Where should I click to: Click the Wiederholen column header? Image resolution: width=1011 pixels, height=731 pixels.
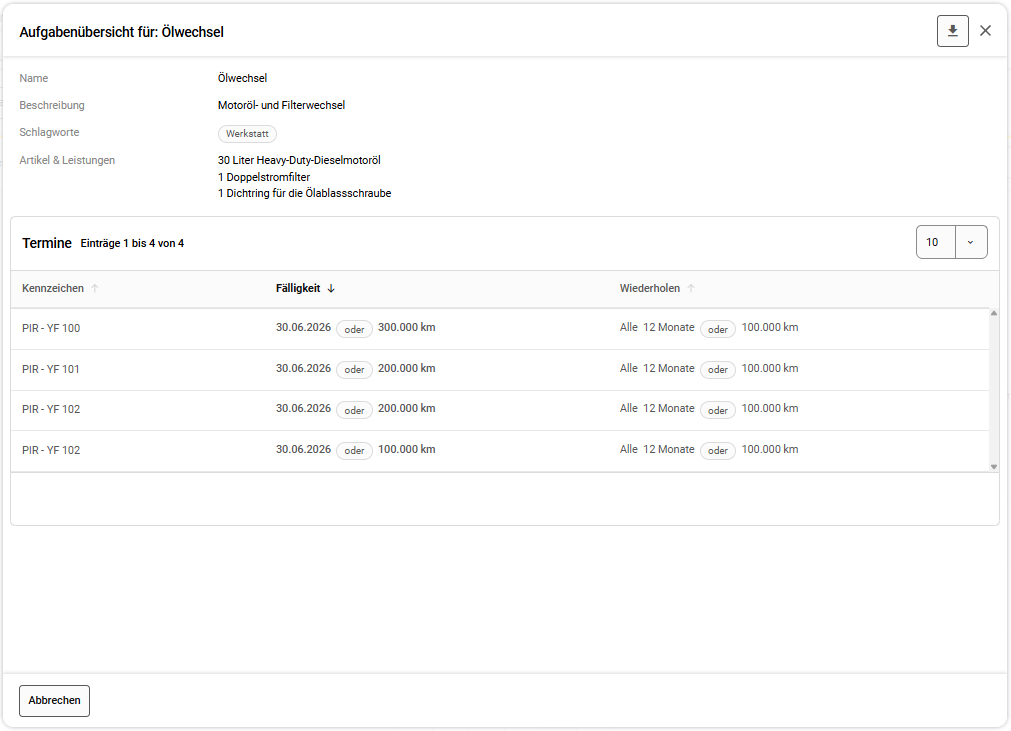click(x=649, y=289)
